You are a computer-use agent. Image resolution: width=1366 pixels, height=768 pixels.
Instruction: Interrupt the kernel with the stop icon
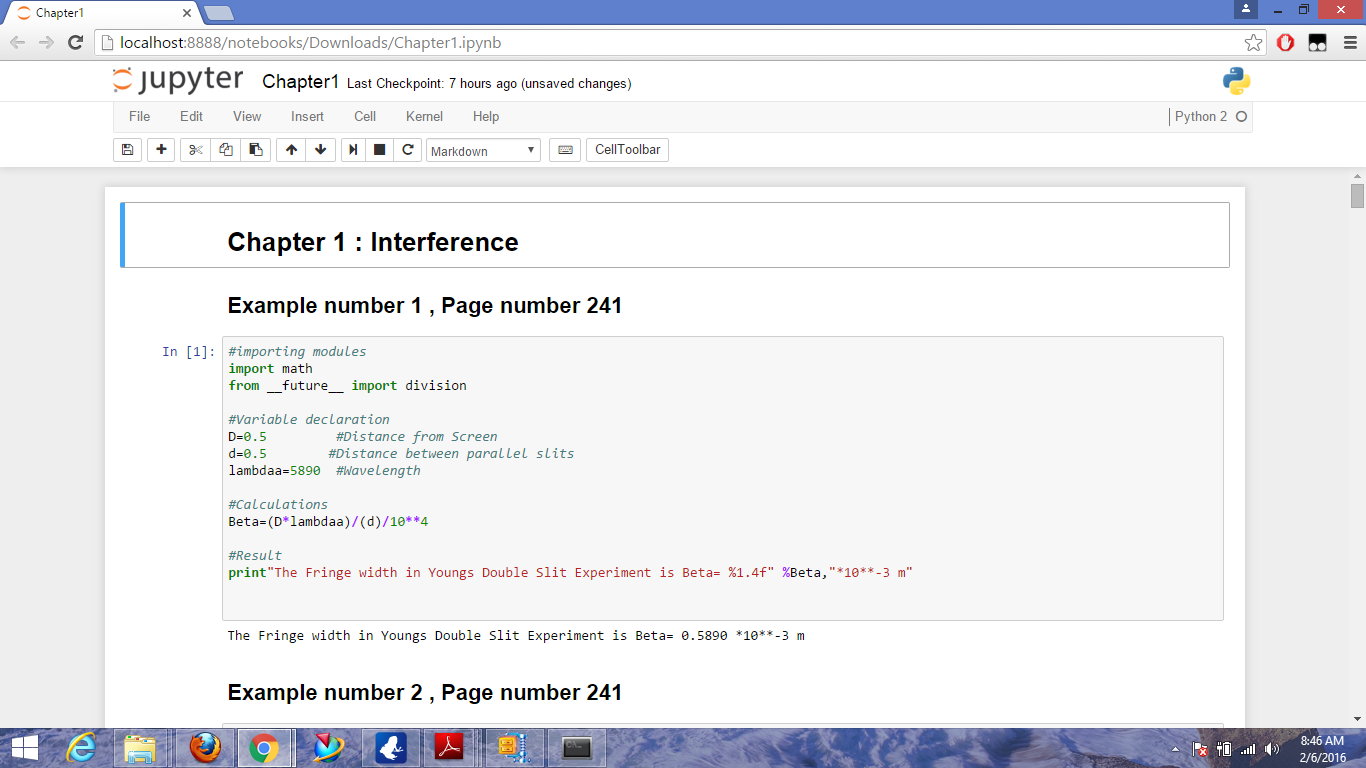coord(380,150)
